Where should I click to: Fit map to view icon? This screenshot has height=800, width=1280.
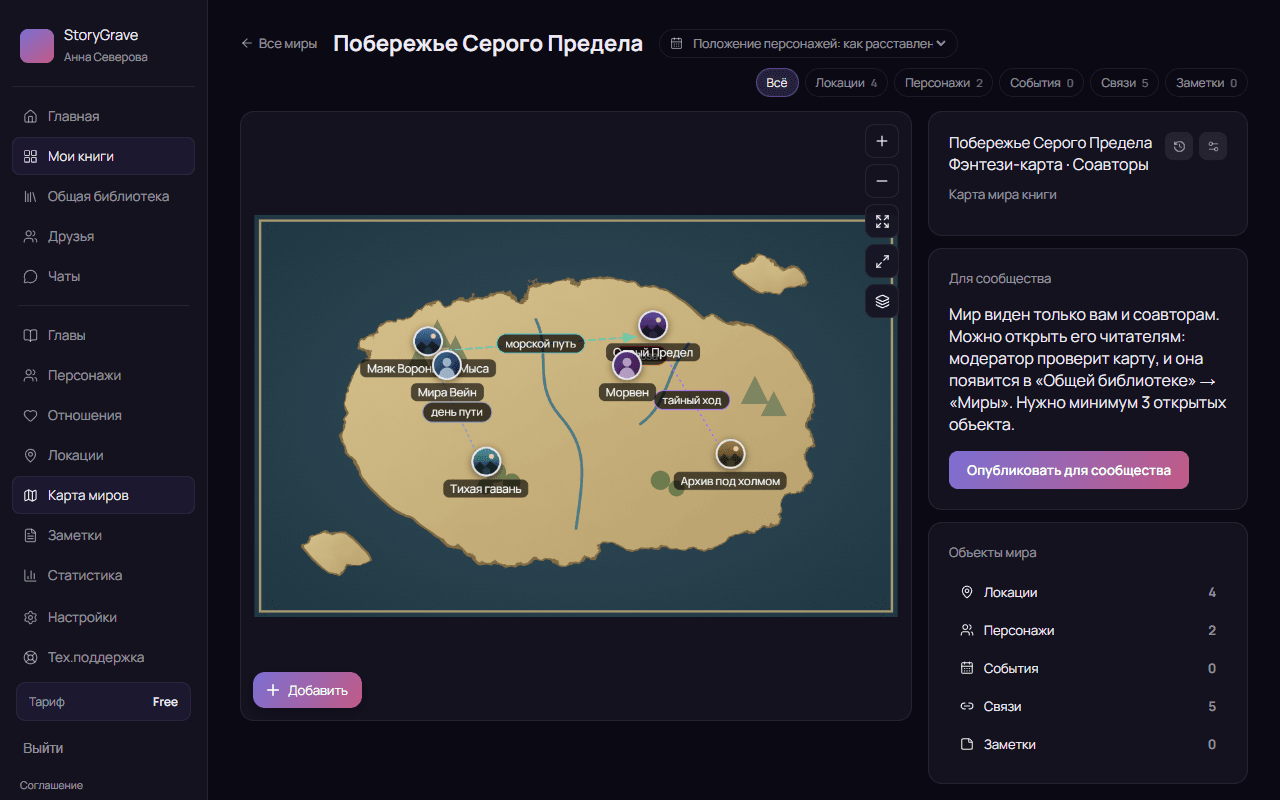(882, 221)
